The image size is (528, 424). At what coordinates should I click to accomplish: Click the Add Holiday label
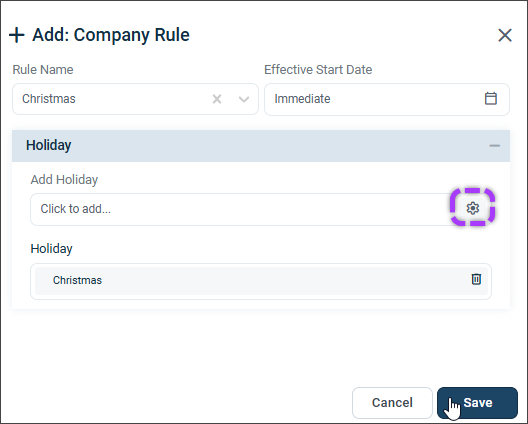[64, 180]
